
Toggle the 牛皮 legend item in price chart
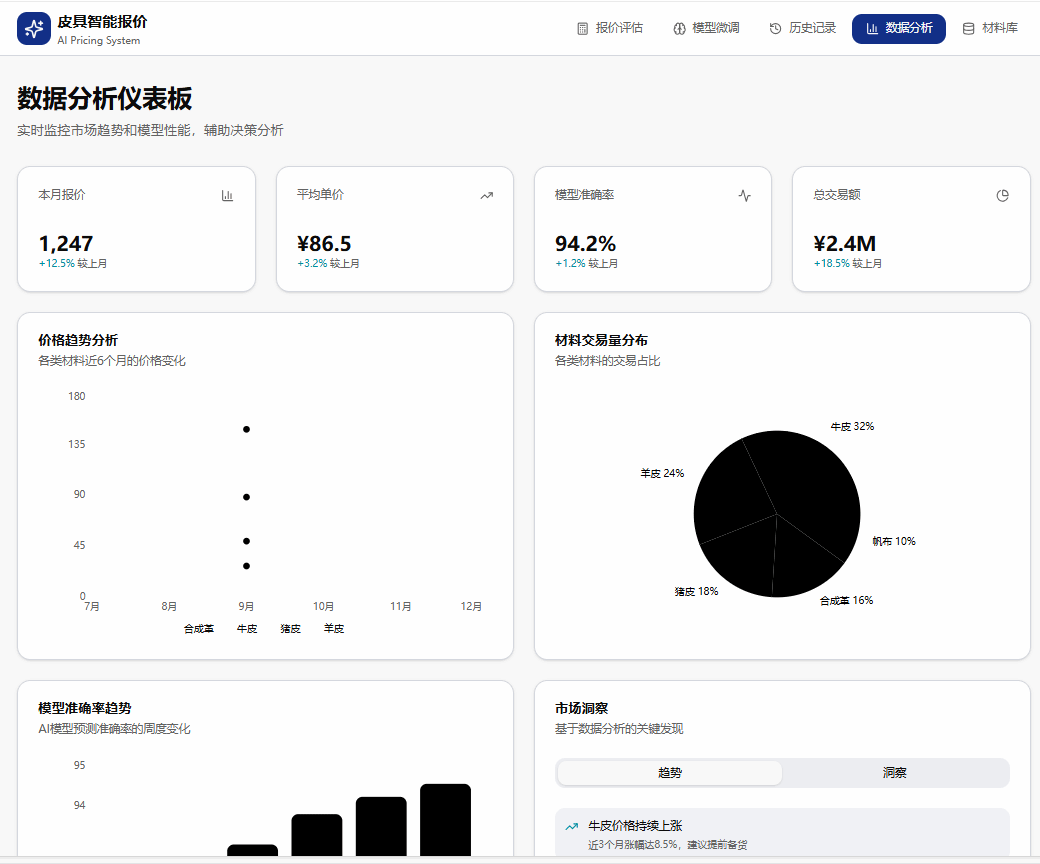[x=246, y=629]
